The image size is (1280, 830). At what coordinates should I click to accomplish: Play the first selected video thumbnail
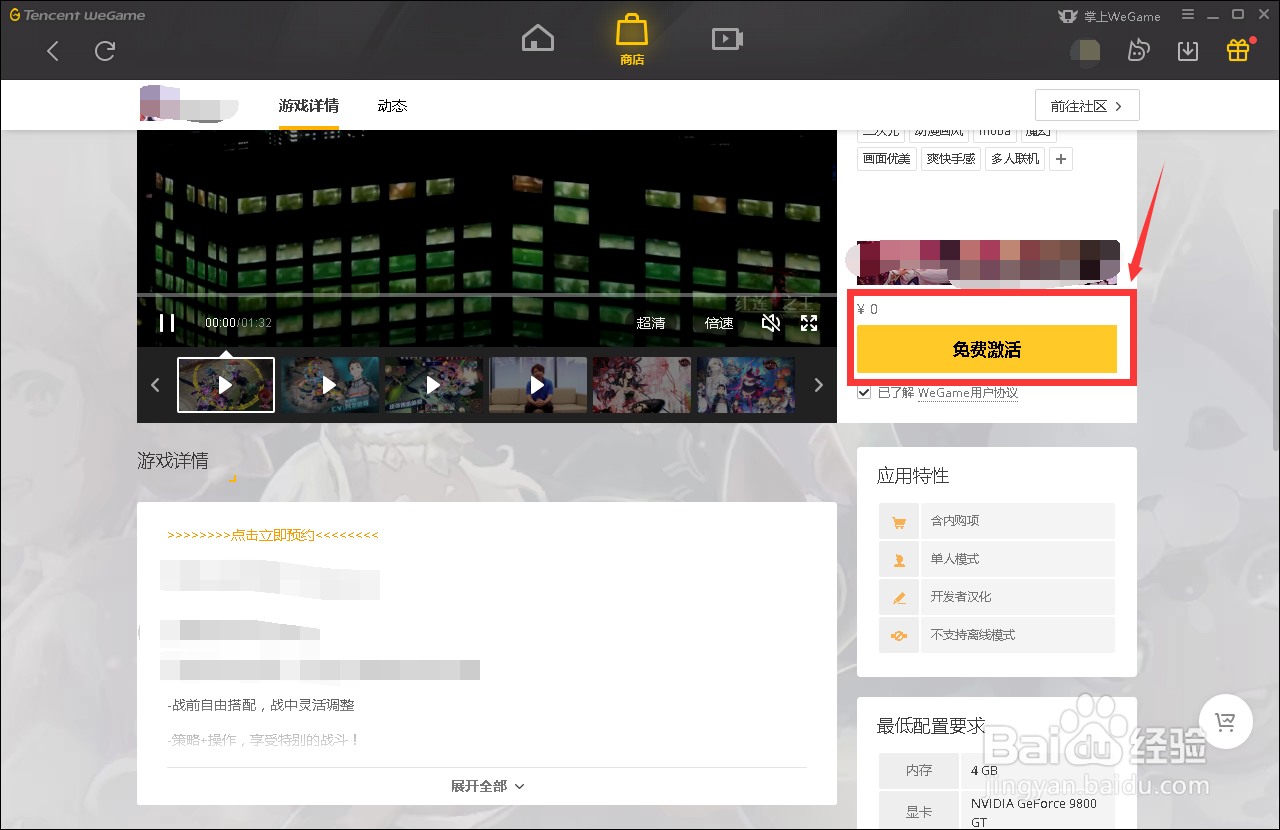[226, 385]
